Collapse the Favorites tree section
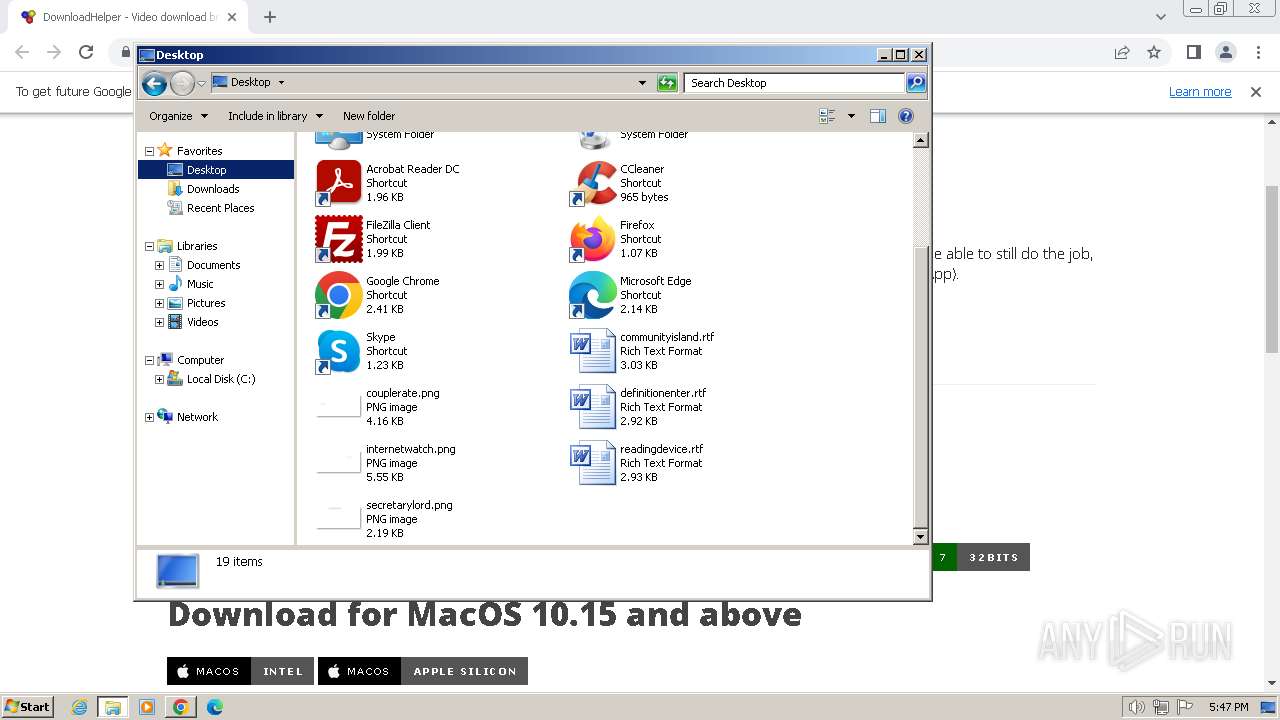Viewport: 1280px width, 720px height. pos(150,151)
